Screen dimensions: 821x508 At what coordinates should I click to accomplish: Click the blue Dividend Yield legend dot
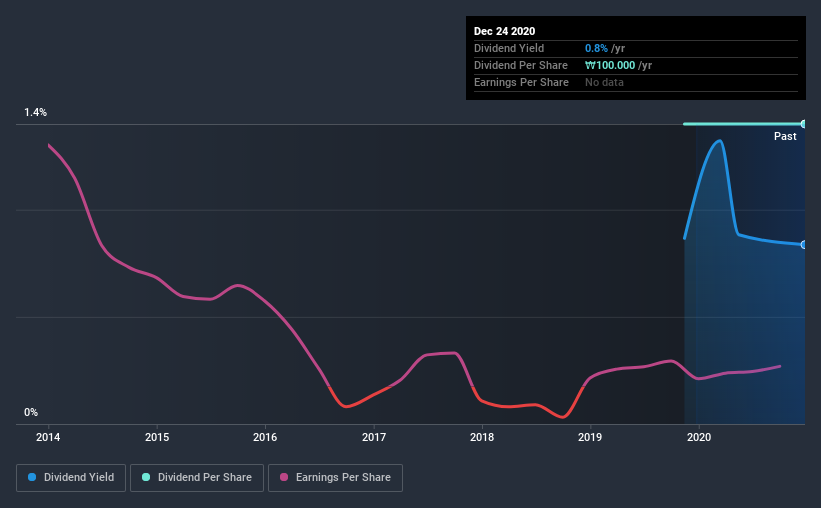(x=32, y=477)
